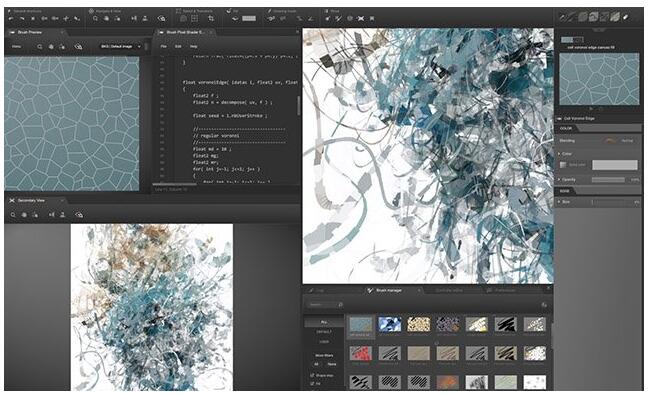
Task: Click the search magnifier in Brush manager
Action: click(x=340, y=305)
